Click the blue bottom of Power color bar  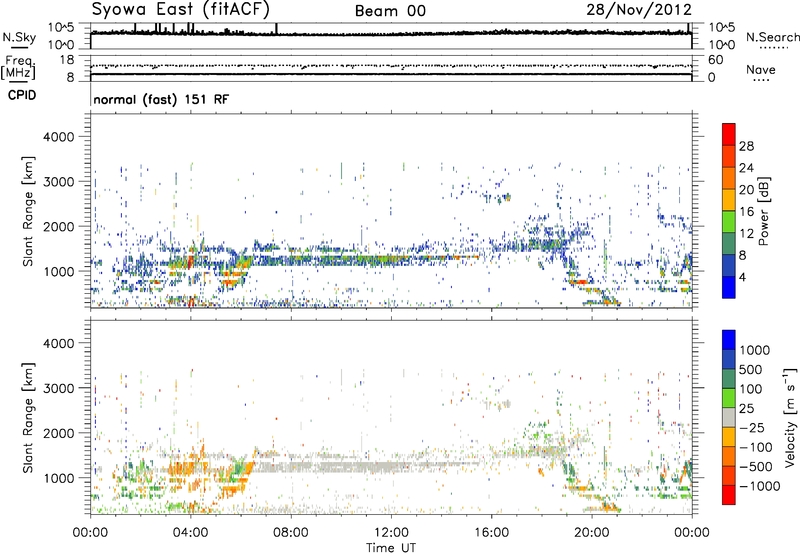point(729,288)
